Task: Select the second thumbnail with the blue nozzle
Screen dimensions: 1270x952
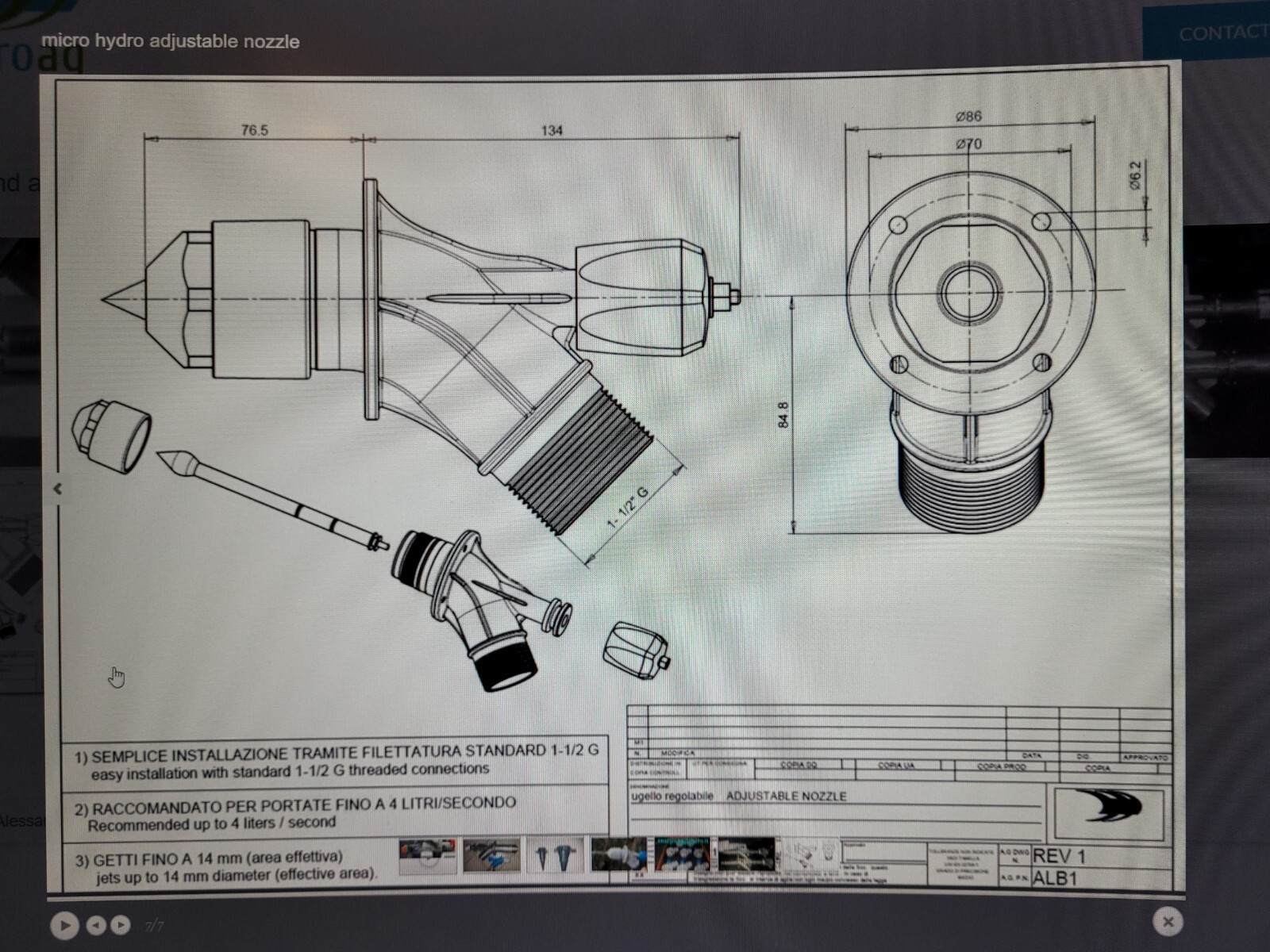Action: (x=491, y=856)
